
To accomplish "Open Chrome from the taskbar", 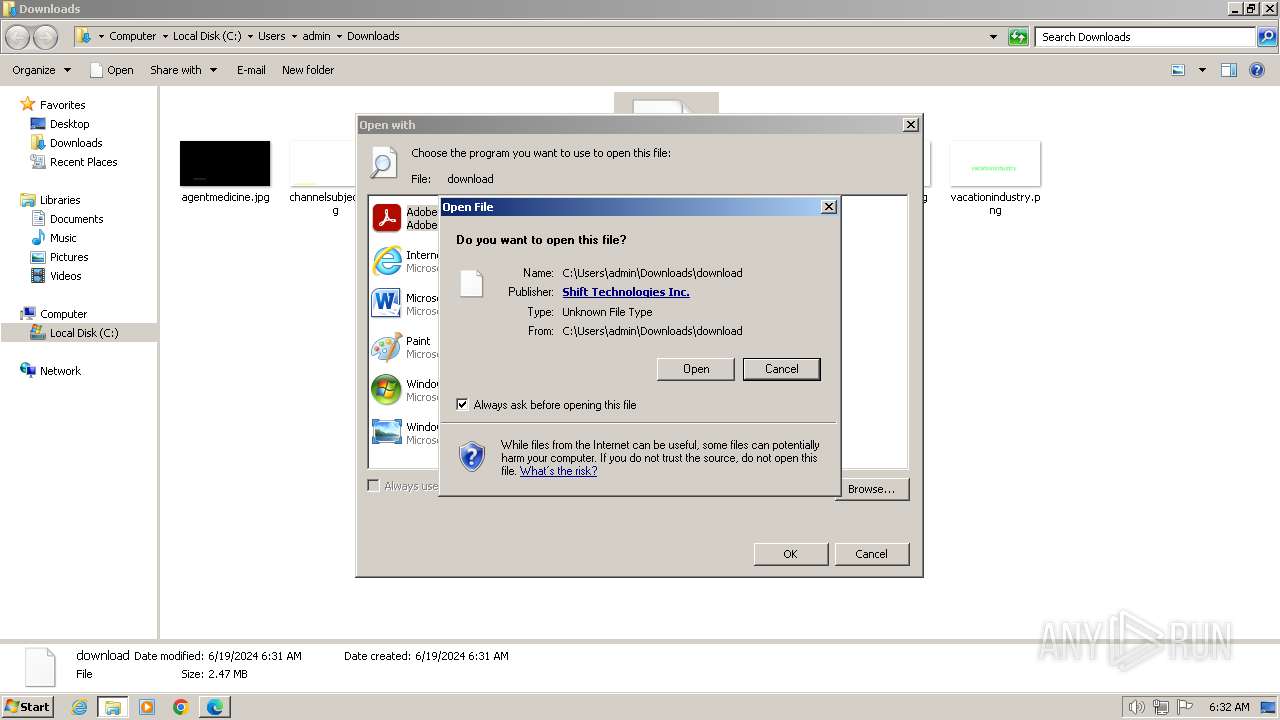I will 181,707.
